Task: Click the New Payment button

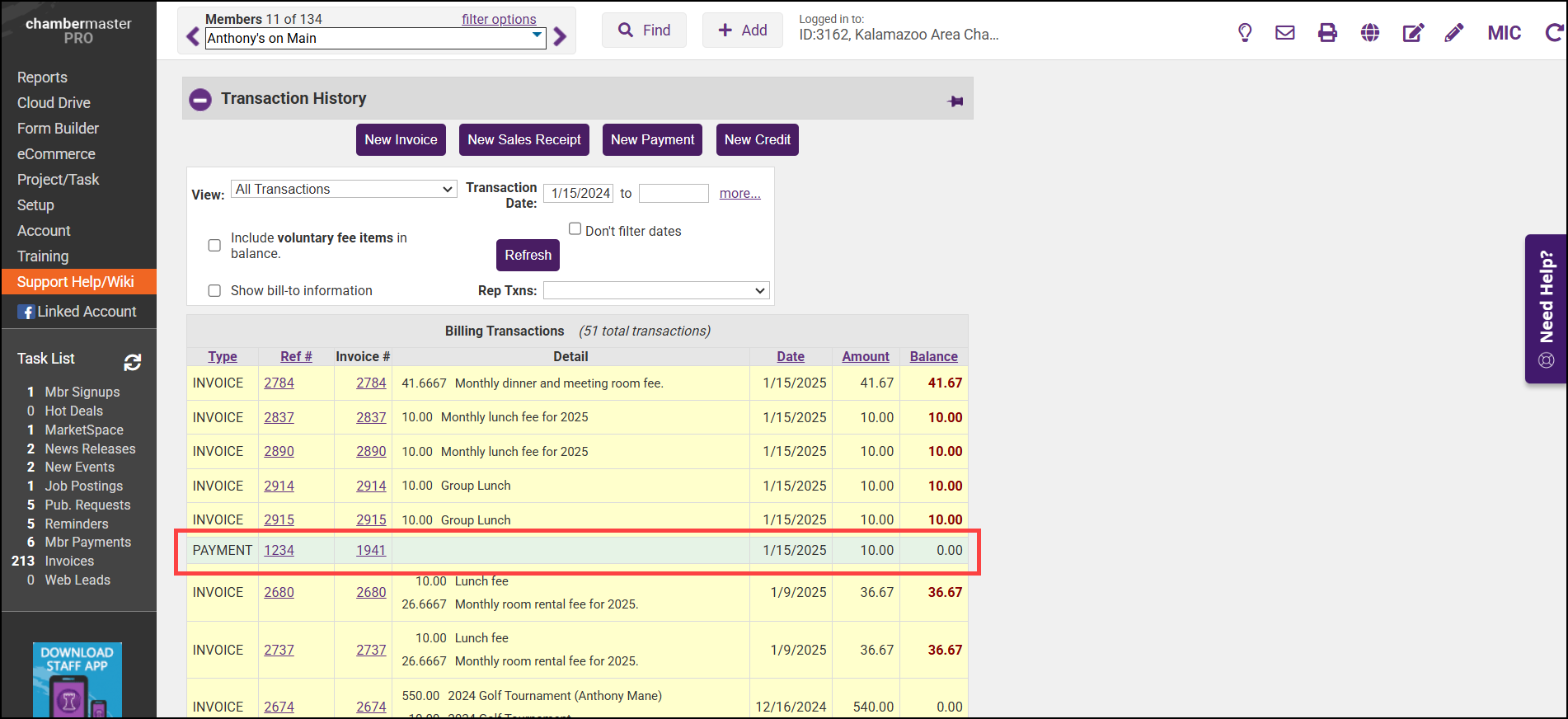Action: [x=652, y=140]
